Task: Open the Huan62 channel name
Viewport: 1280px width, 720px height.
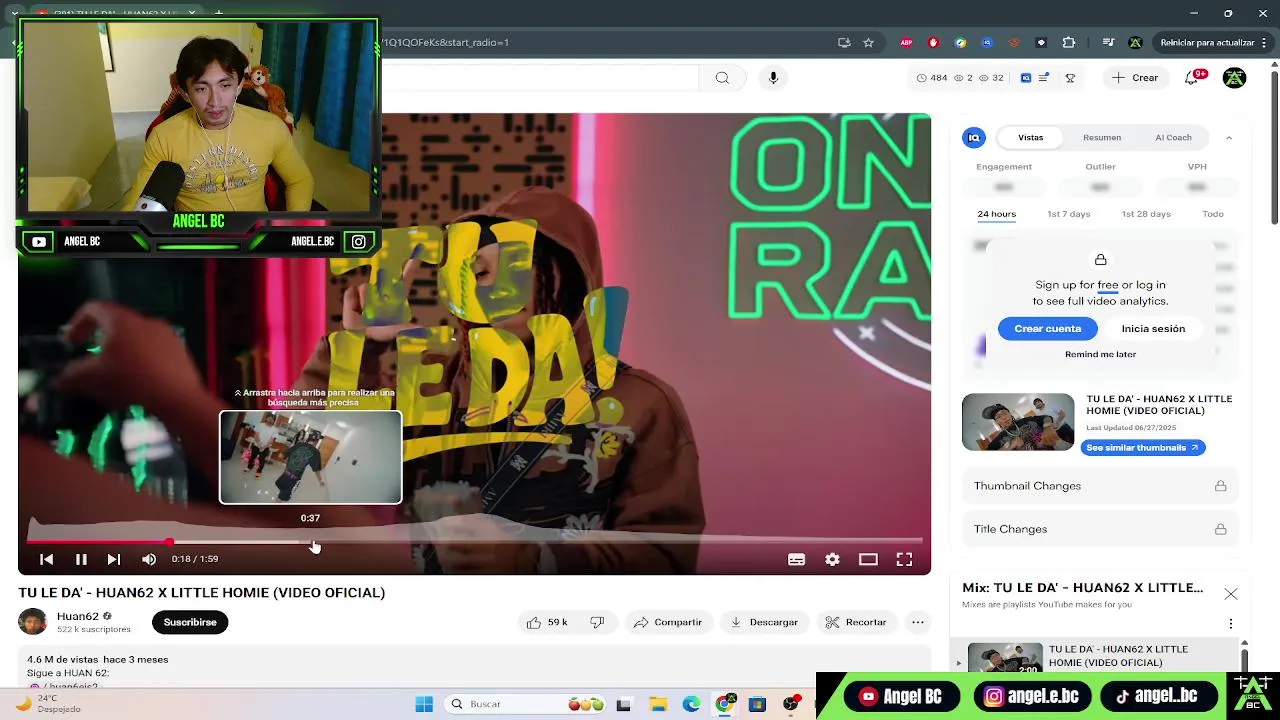Action: [77, 616]
